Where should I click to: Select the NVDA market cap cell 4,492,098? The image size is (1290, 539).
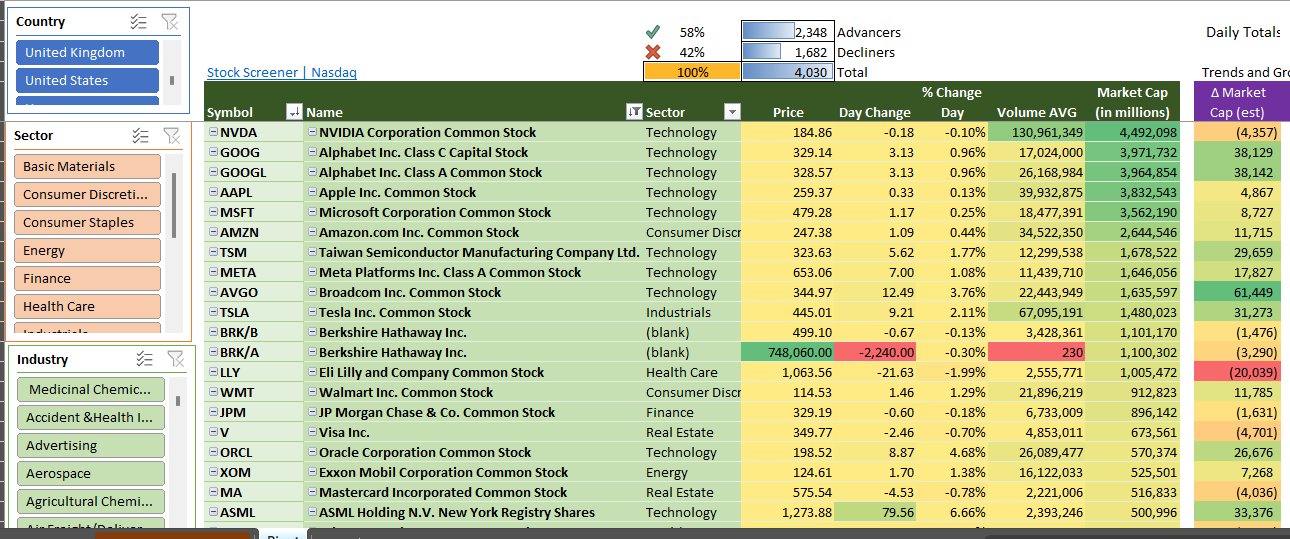(x=1132, y=132)
